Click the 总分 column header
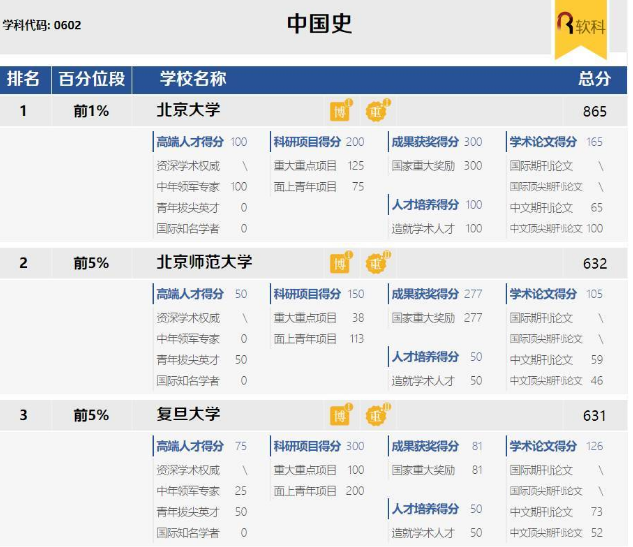This screenshot has width=633, height=547. pos(594,79)
